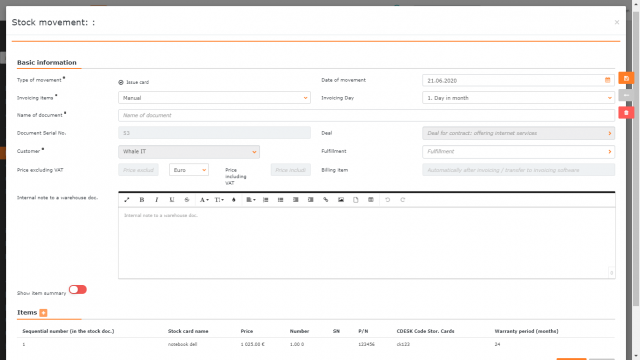Viewport: 640px width, 360px height.
Task: Click the Name of document field
Action: [366, 115]
